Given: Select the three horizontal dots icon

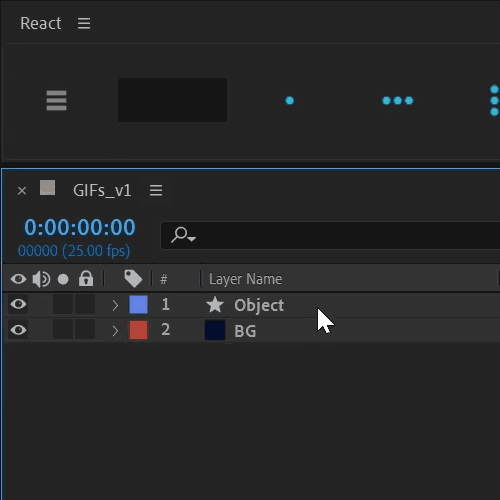Looking at the screenshot, I should click(398, 100).
